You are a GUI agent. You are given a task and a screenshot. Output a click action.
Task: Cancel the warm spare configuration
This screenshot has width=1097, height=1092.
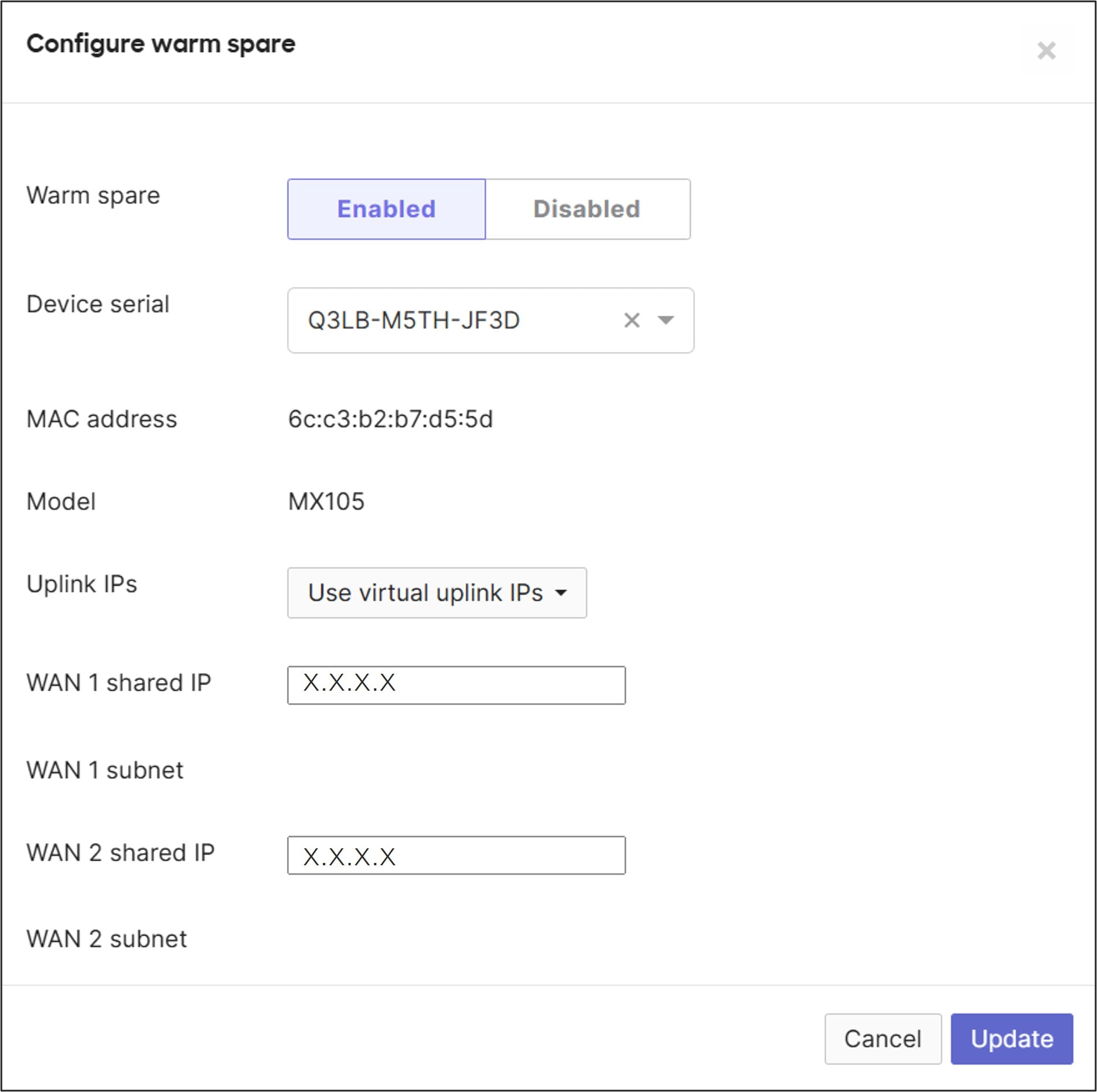point(883,1039)
